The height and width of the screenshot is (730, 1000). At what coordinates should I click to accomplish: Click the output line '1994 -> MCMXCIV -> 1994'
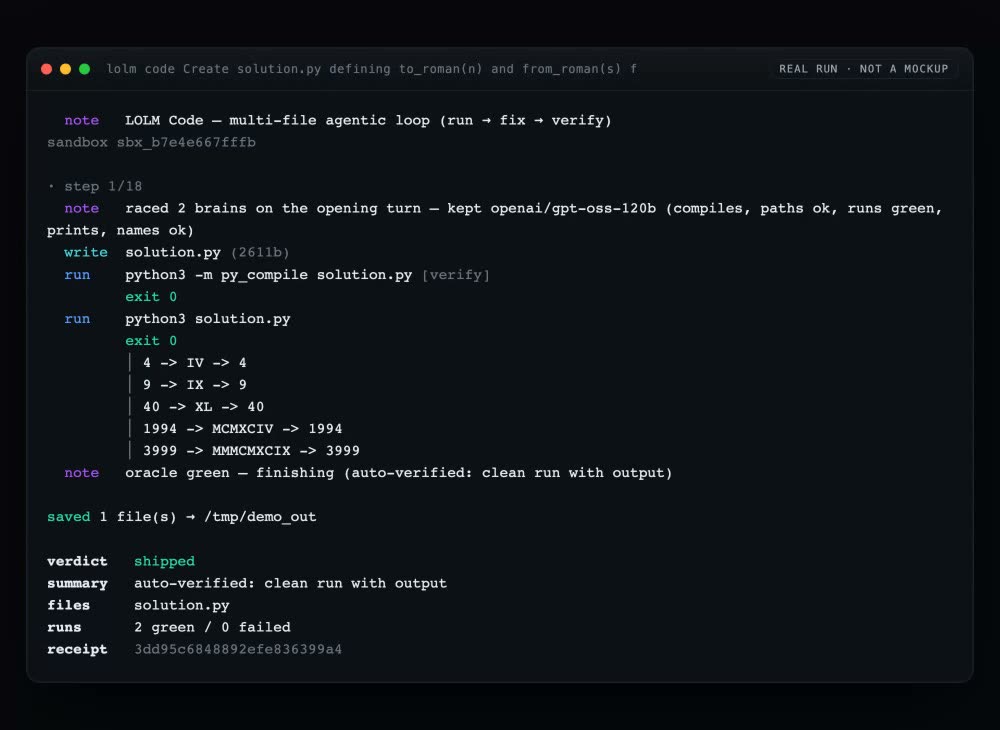242,429
